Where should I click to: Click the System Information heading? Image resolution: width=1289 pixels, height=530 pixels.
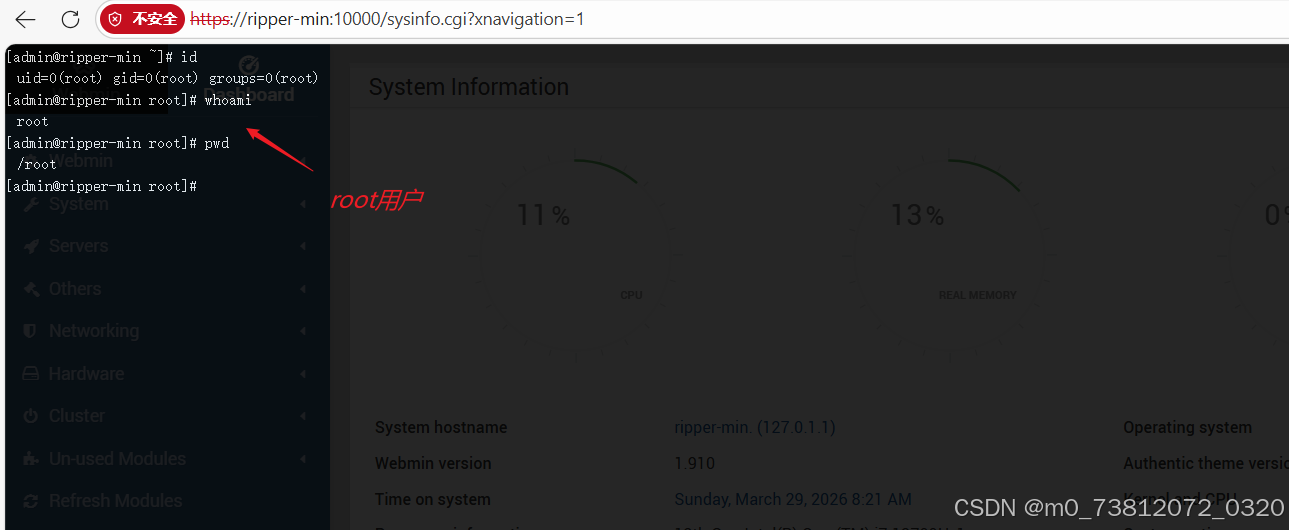tap(468, 87)
